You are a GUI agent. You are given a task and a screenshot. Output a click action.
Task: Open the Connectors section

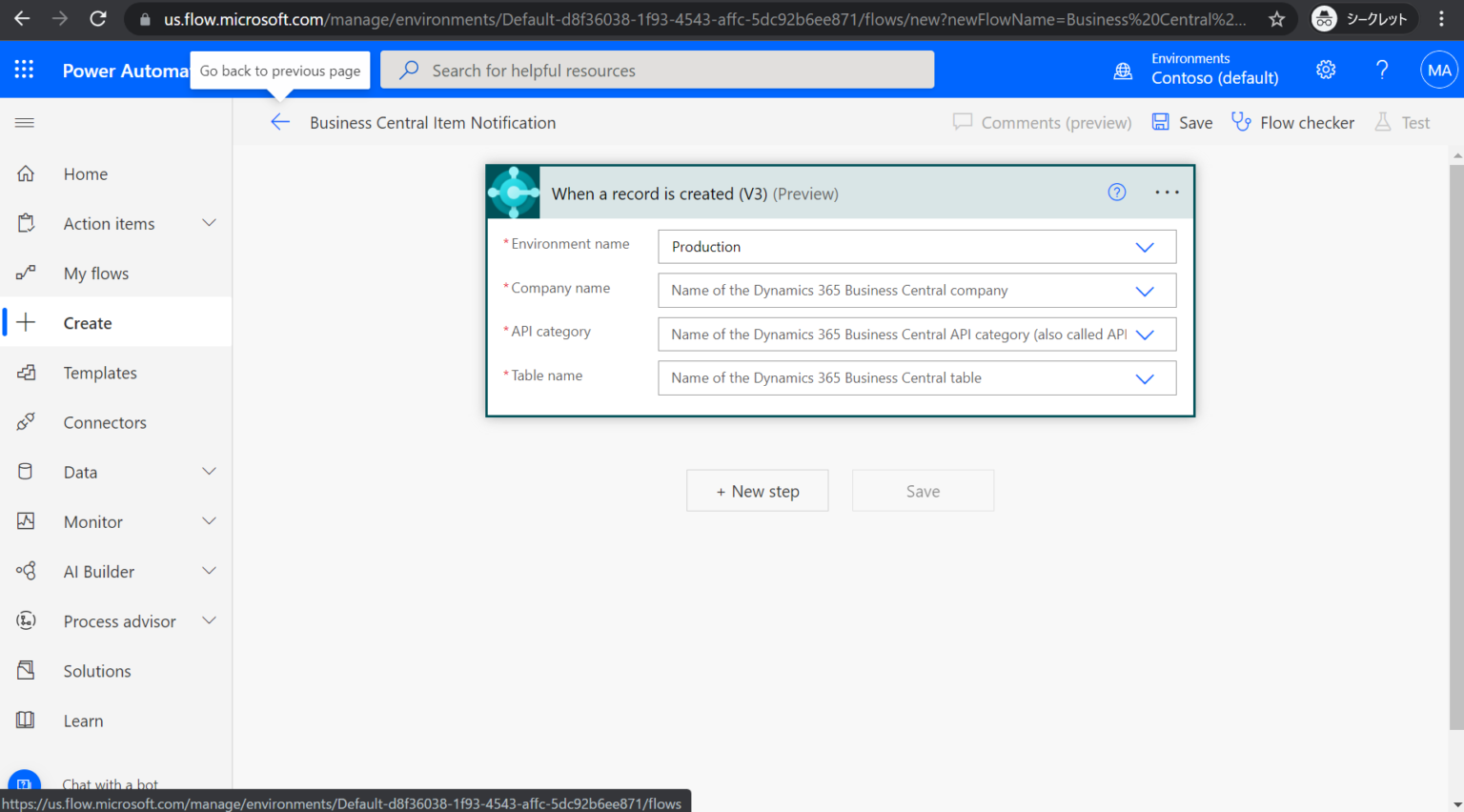point(105,422)
